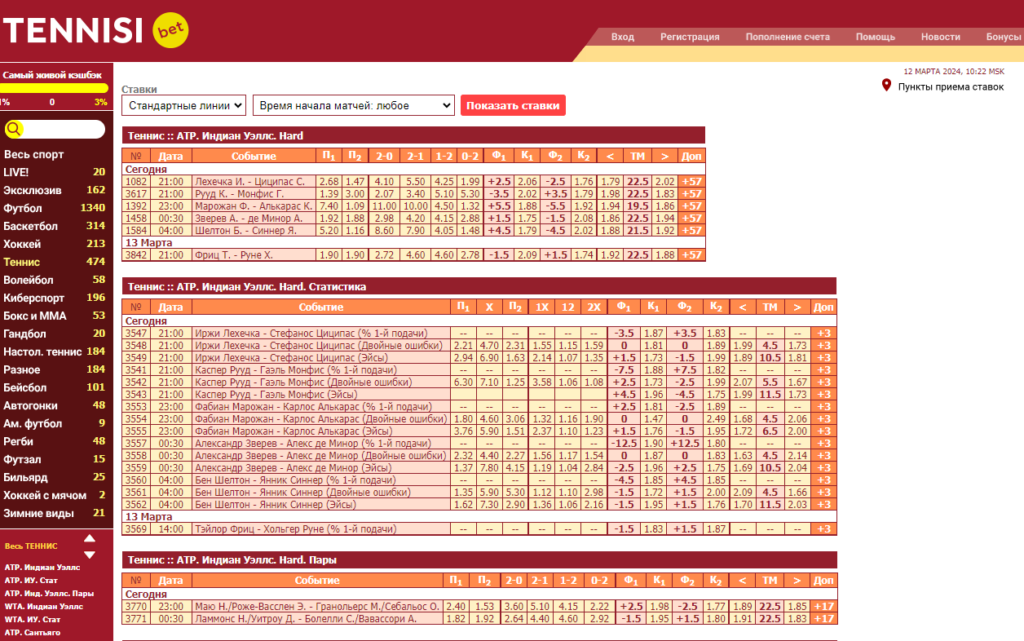
Task: Open the Время начала матчей dropdown
Action: click(354, 105)
